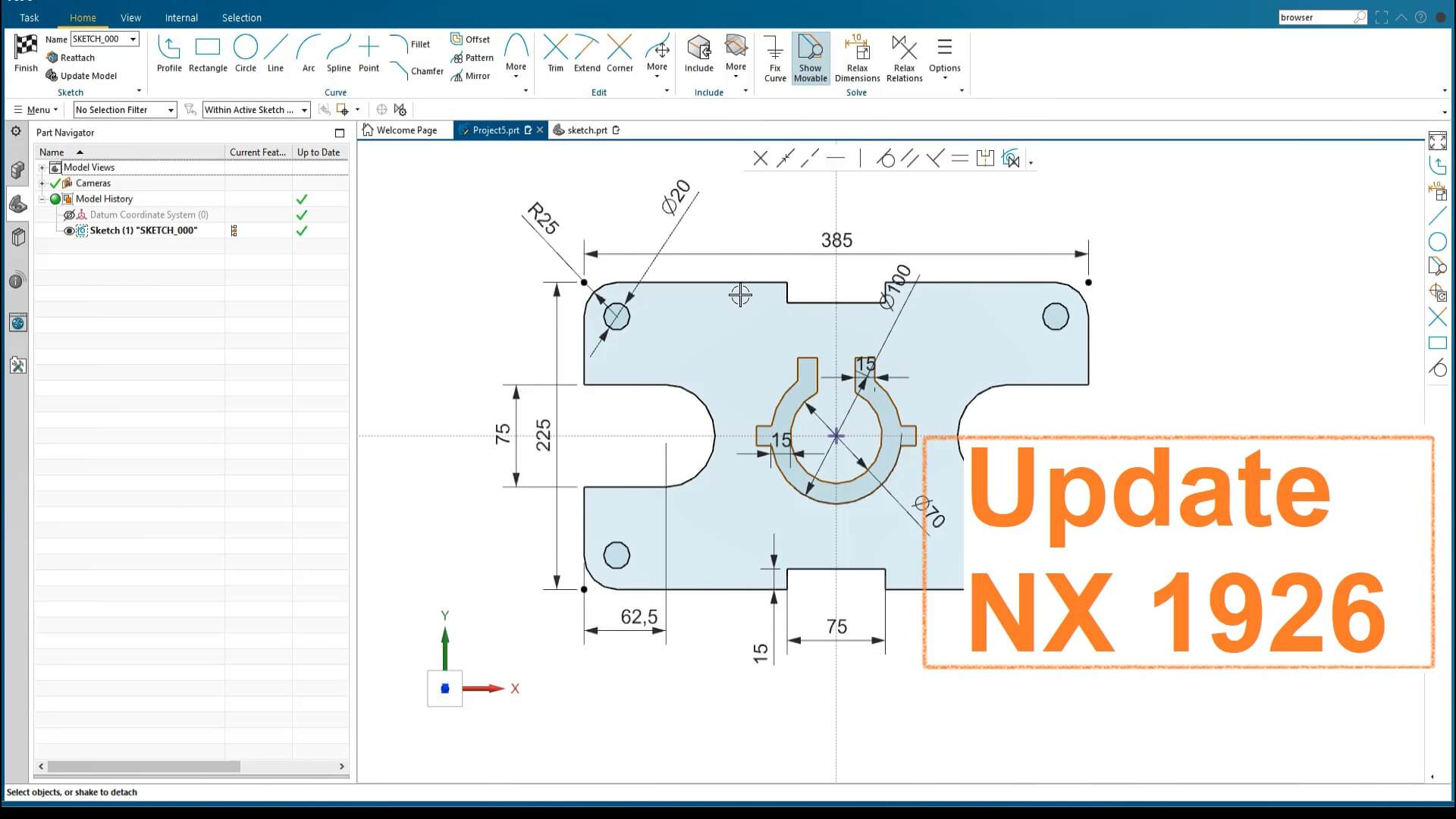Toggle the Cameras green check mark
1456x819 pixels.
(55, 184)
